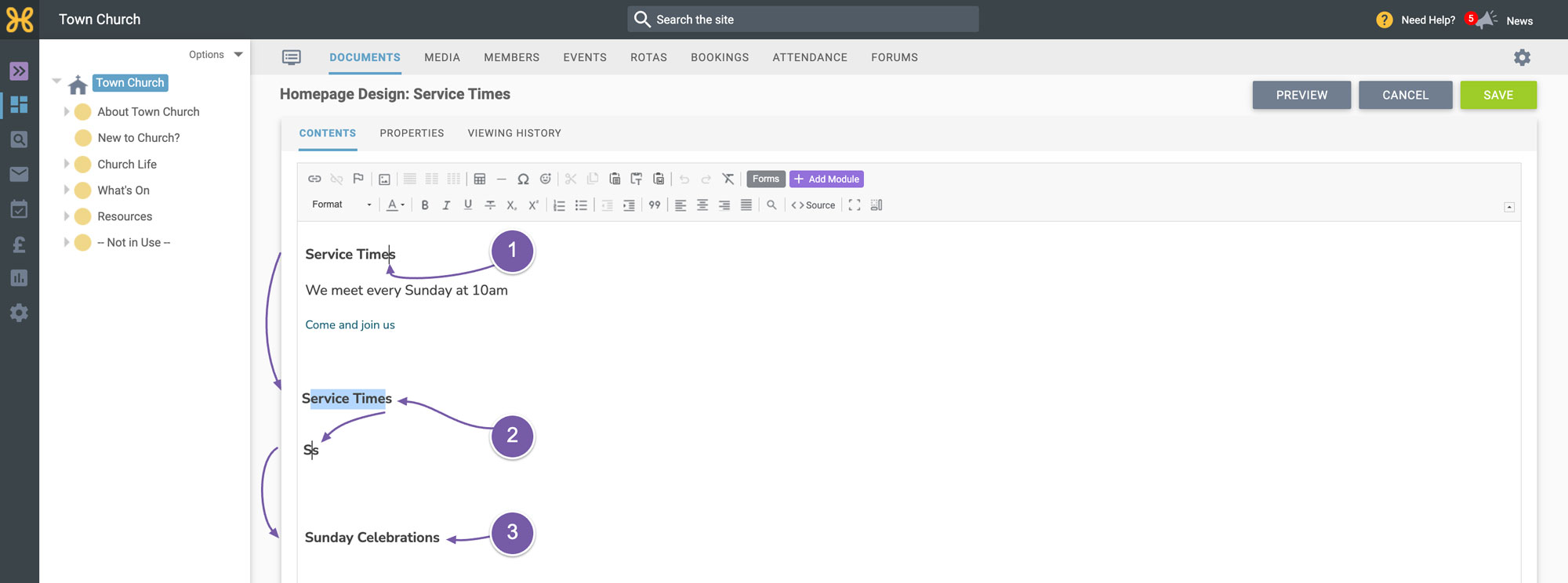Expand the Church Life tree item
The image size is (1568, 583).
tap(67, 165)
